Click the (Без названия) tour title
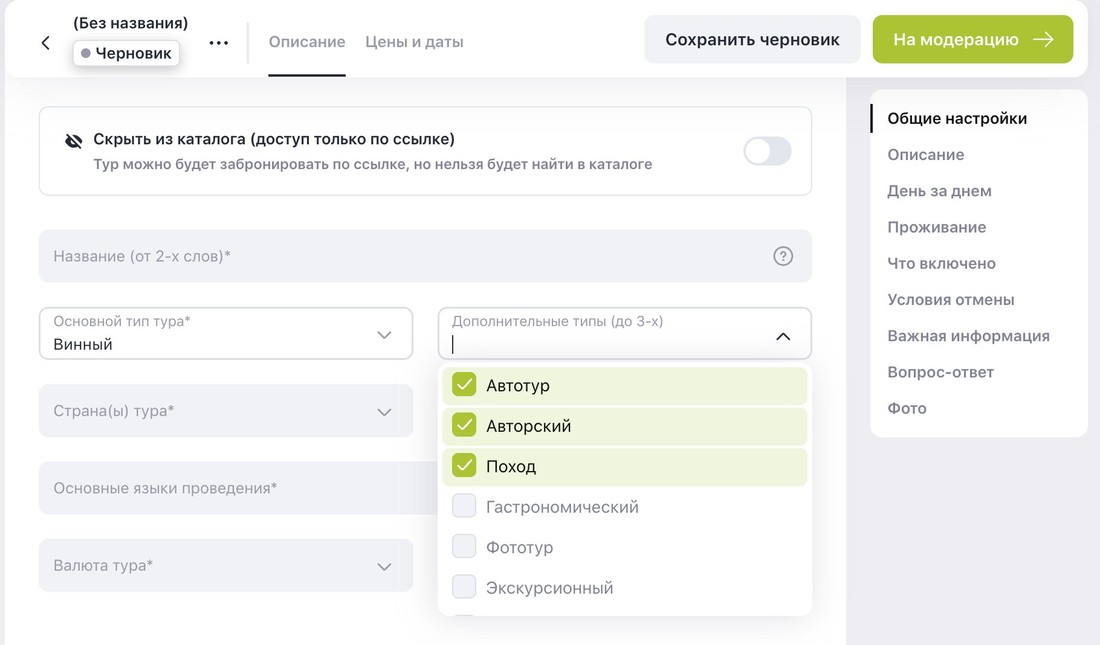The image size is (1100, 645). pos(130,23)
